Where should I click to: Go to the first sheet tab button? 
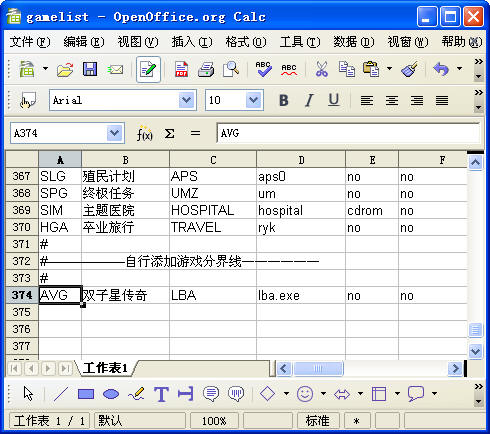pos(14,368)
